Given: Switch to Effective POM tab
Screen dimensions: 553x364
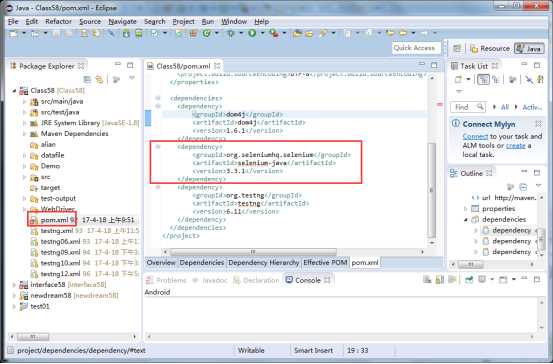Looking at the screenshot, I should click(325, 263).
